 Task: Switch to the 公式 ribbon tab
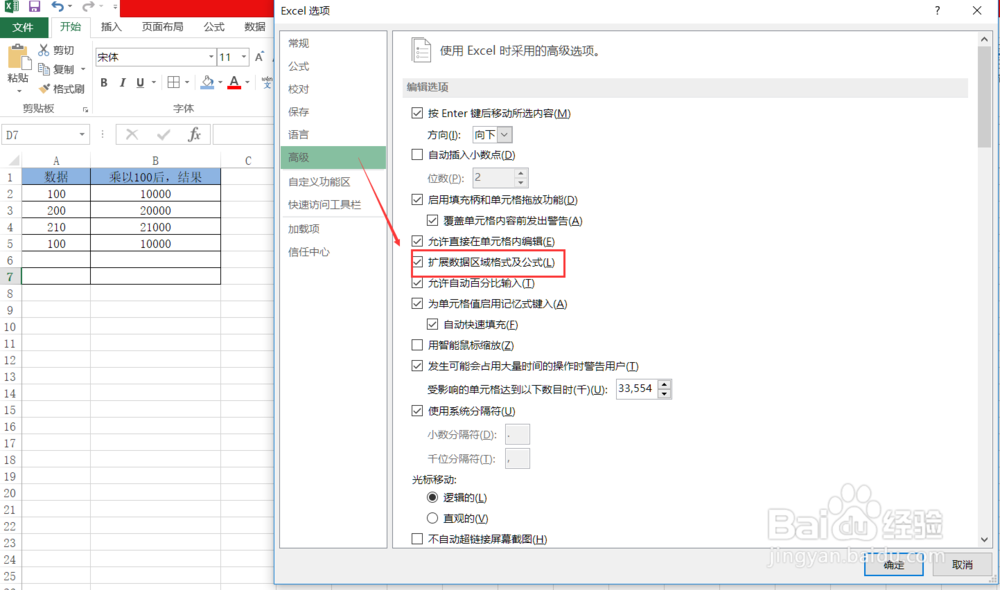(214, 27)
